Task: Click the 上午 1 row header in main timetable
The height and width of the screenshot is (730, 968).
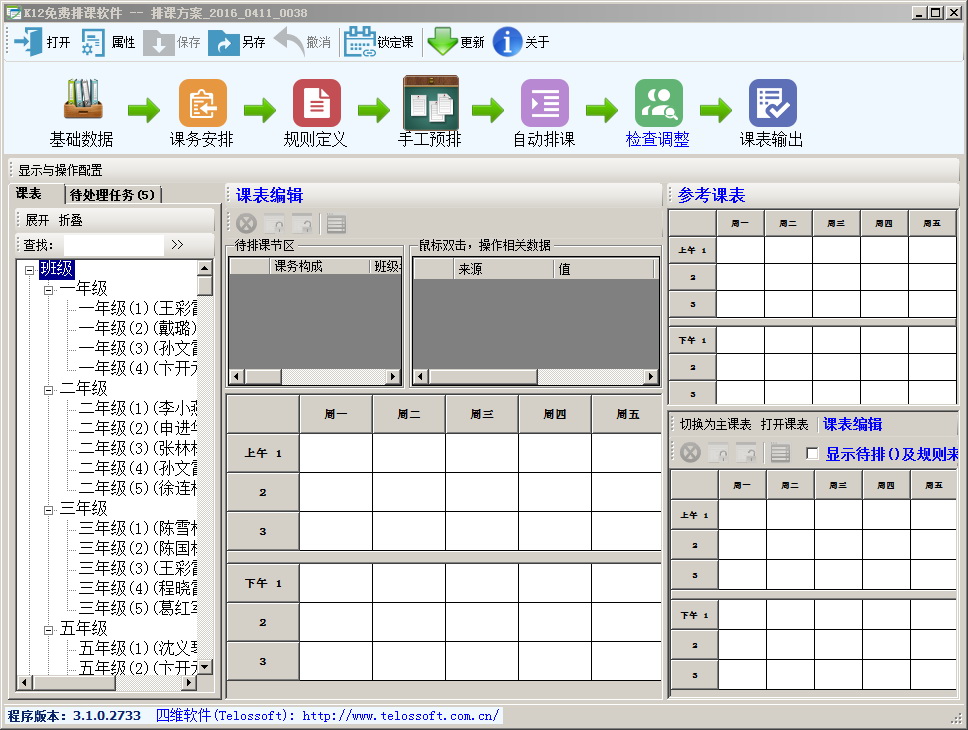Action: [x=263, y=453]
